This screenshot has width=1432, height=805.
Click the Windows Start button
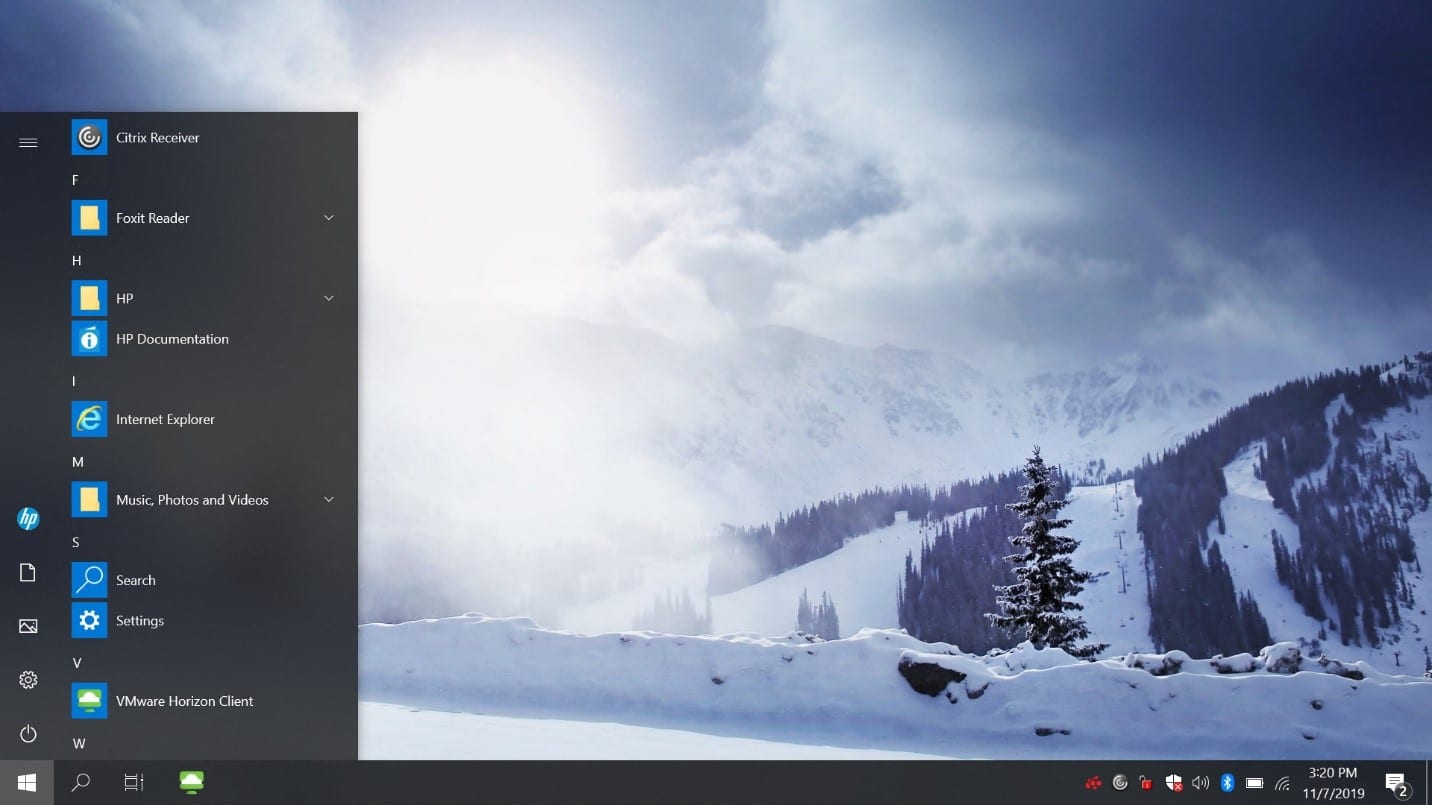click(27, 782)
